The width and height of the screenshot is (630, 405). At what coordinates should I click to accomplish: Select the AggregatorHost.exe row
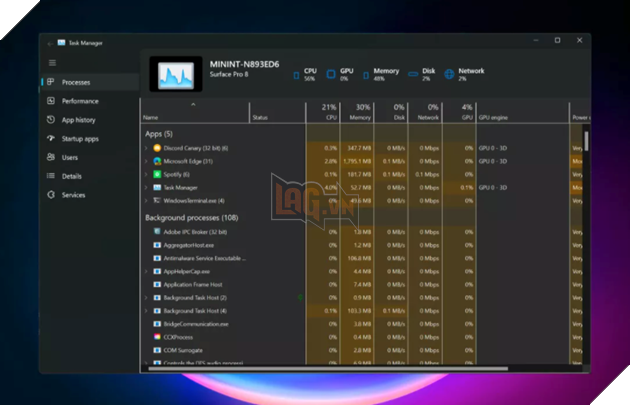(x=362, y=245)
